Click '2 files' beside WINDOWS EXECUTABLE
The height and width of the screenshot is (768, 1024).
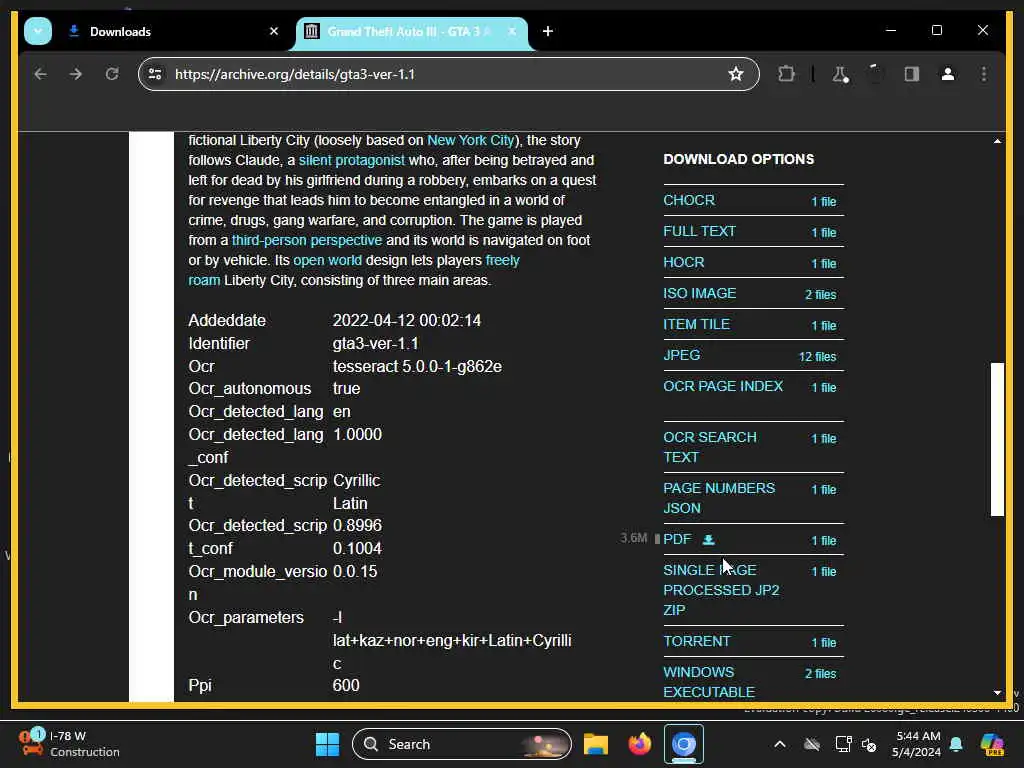tap(820, 673)
